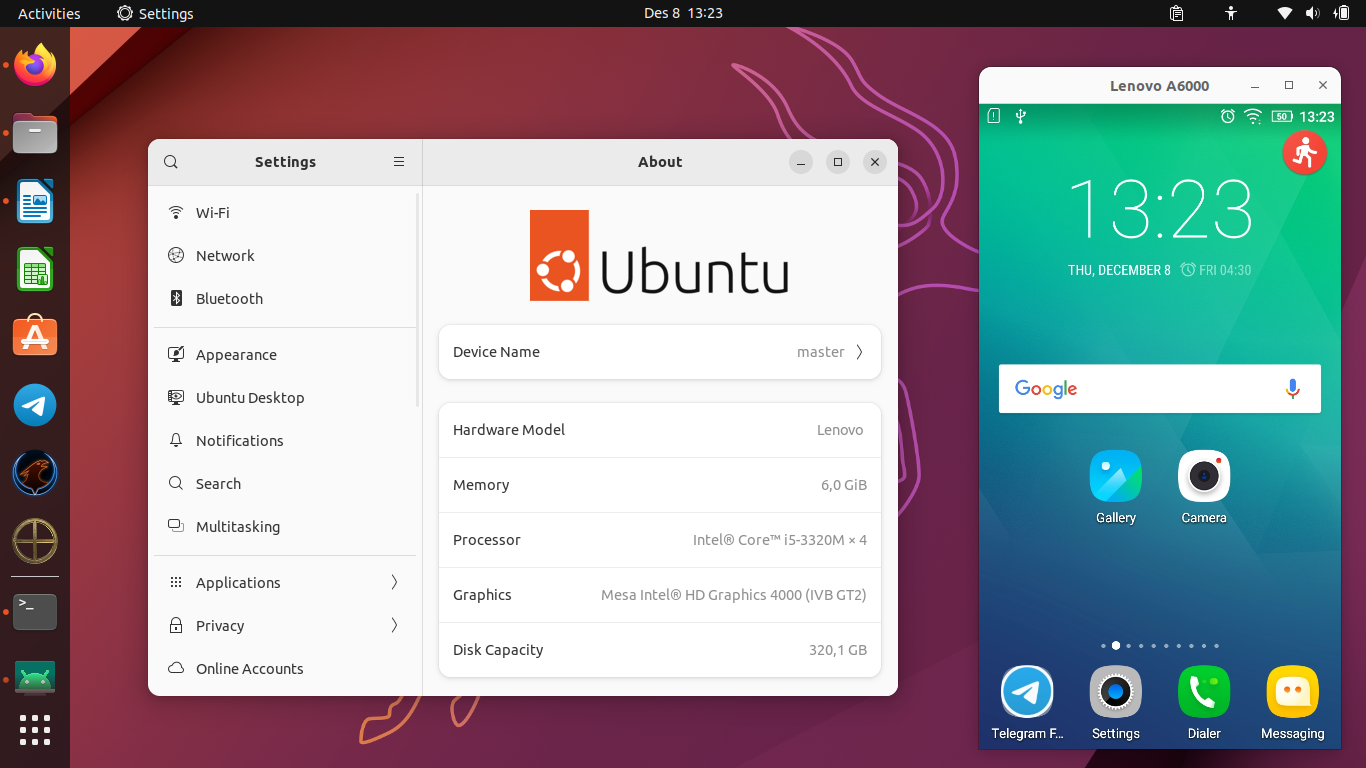Open the Files manager in dock

pyautogui.click(x=35, y=133)
